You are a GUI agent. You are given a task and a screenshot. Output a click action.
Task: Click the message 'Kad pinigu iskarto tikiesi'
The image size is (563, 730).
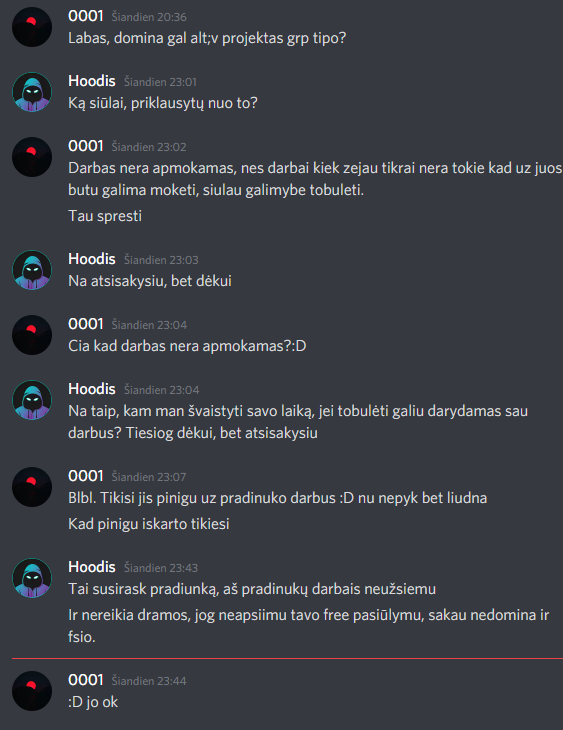coord(149,524)
